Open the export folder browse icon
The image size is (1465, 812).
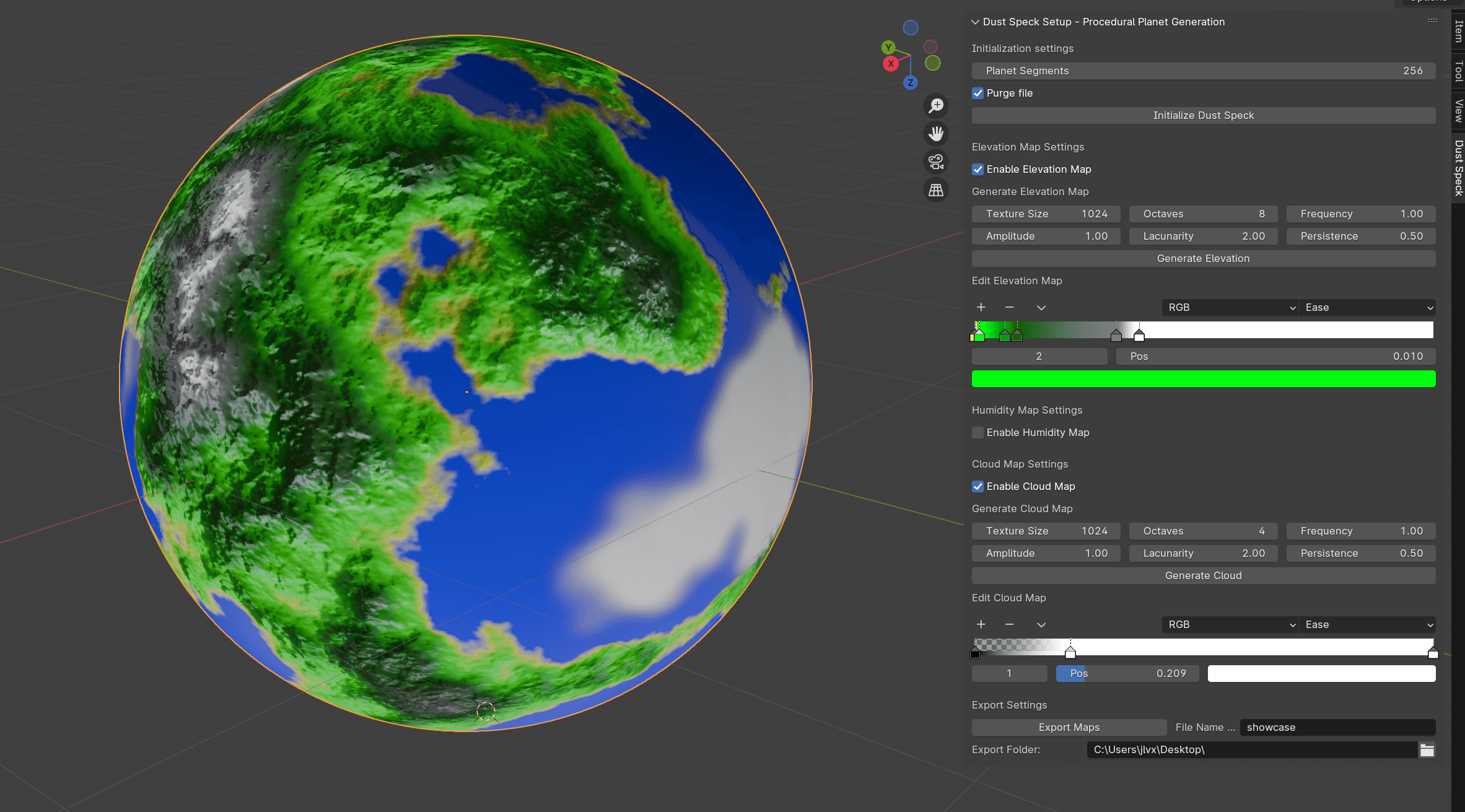click(1427, 750)
